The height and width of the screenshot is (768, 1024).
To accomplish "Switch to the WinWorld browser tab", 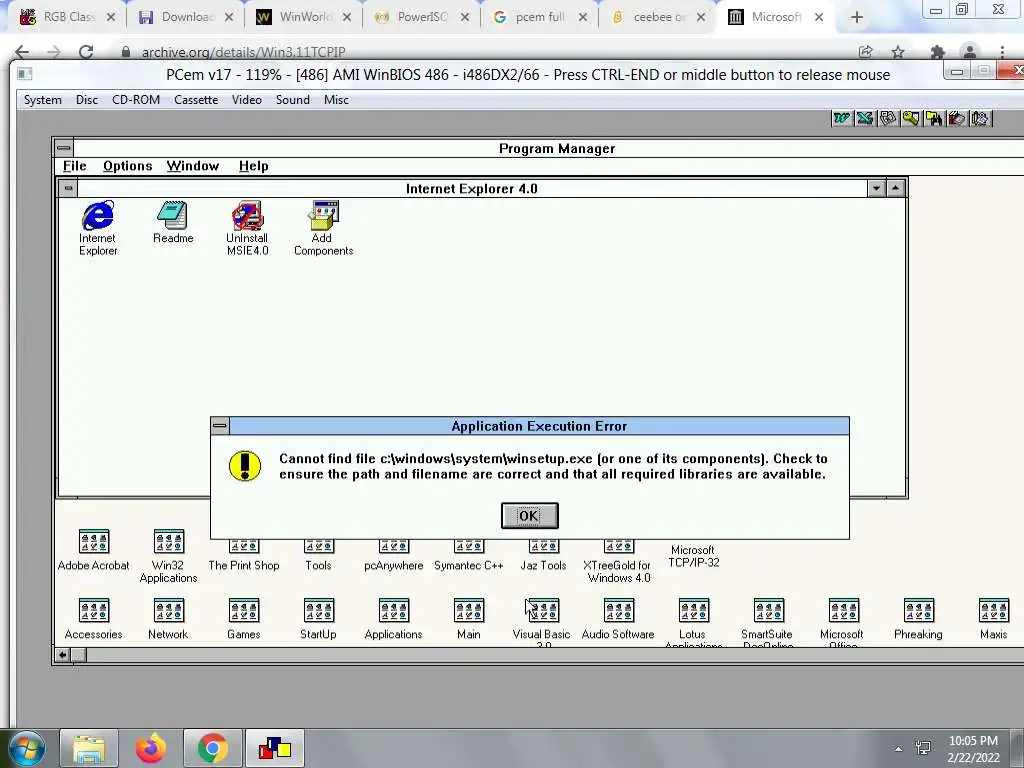I will tap(304, 17).
